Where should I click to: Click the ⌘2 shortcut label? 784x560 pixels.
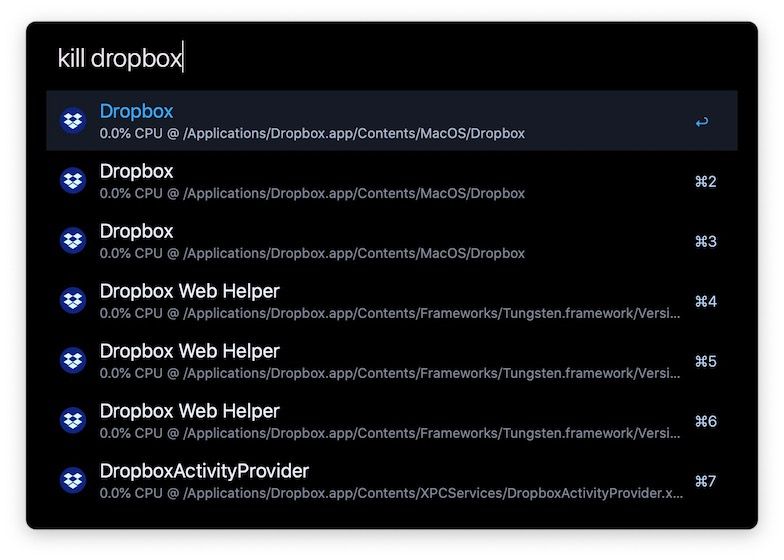point(706,182)
